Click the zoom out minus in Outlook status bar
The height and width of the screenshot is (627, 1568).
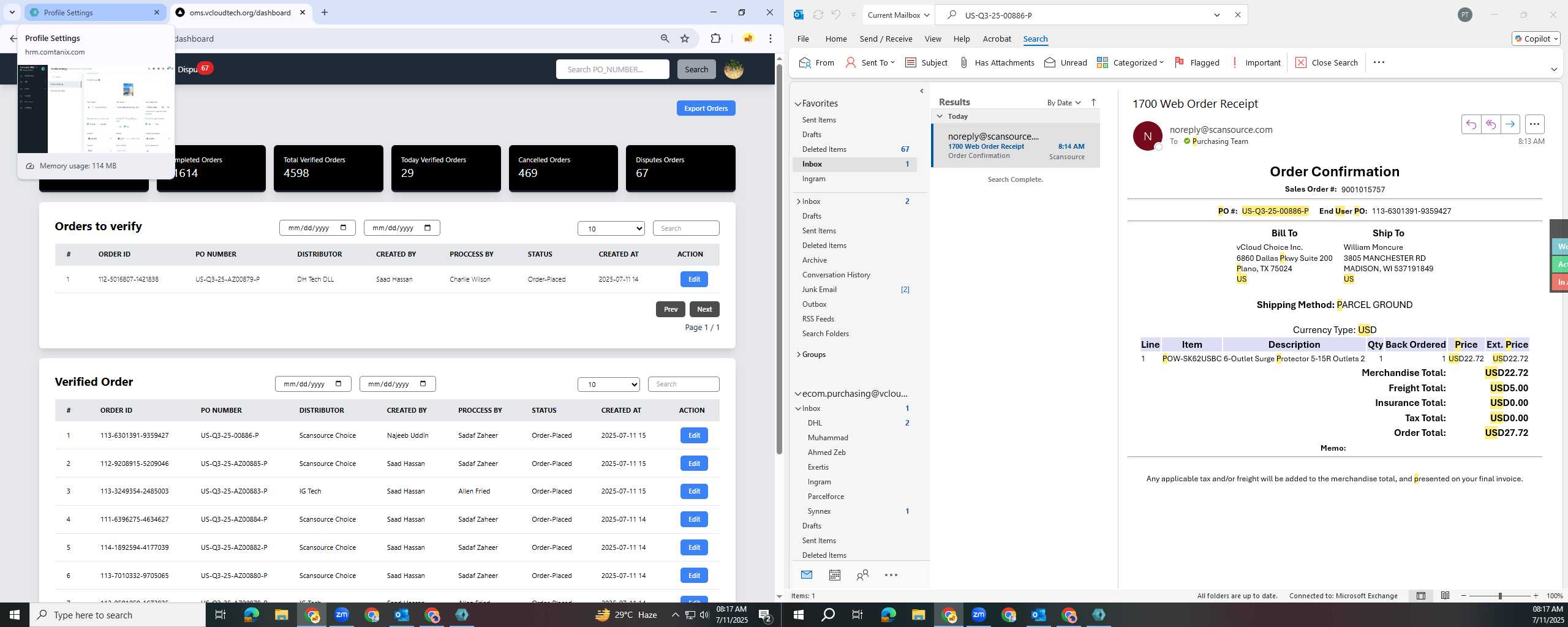point(1464,596)
